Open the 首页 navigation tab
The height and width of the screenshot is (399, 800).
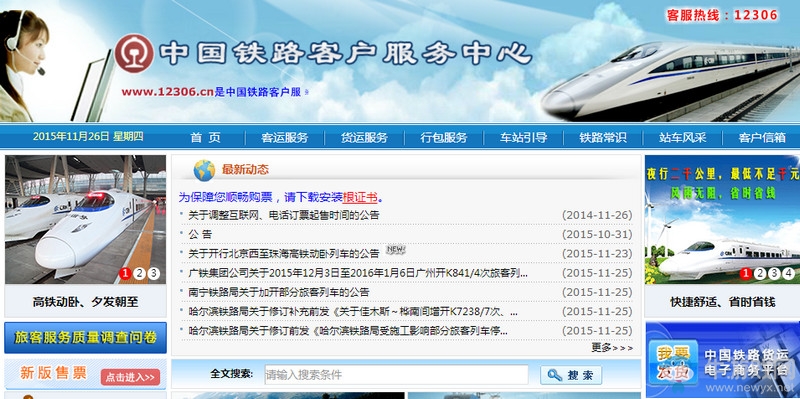pyautogui.click(x=206, y=137)
